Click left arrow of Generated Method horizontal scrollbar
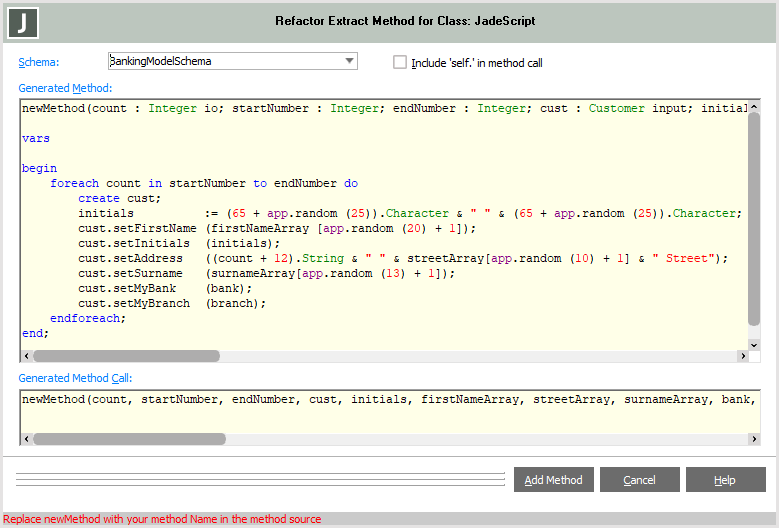 click(x=26, y=355)
